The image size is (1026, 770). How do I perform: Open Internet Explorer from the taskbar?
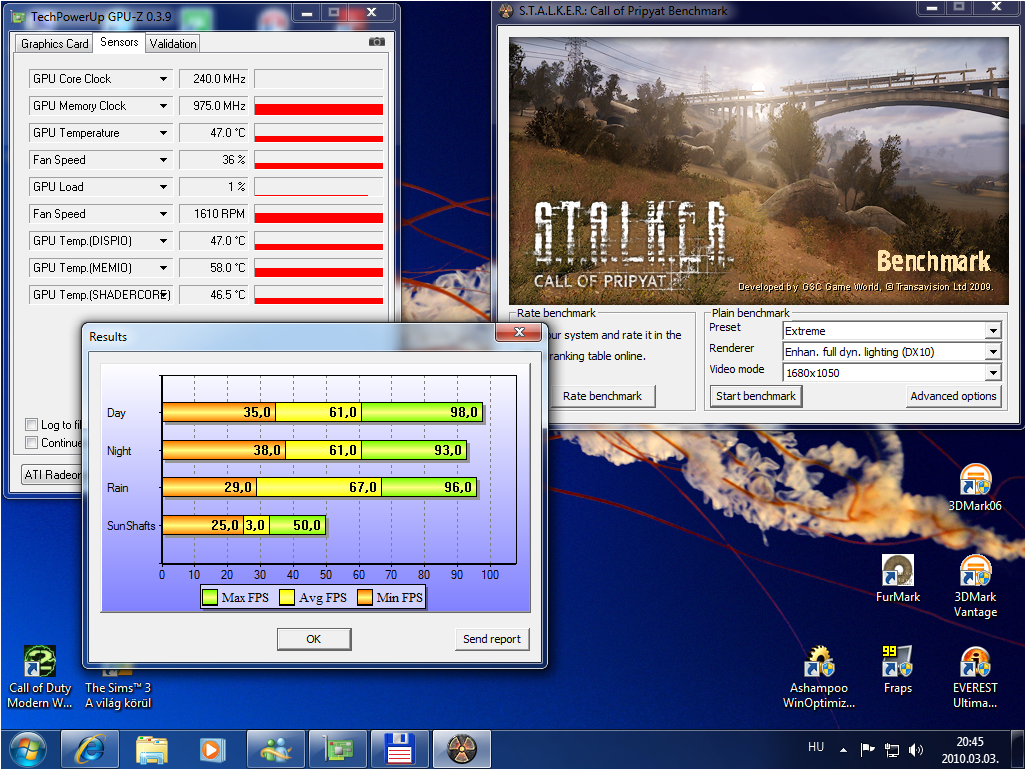[90, 749]
